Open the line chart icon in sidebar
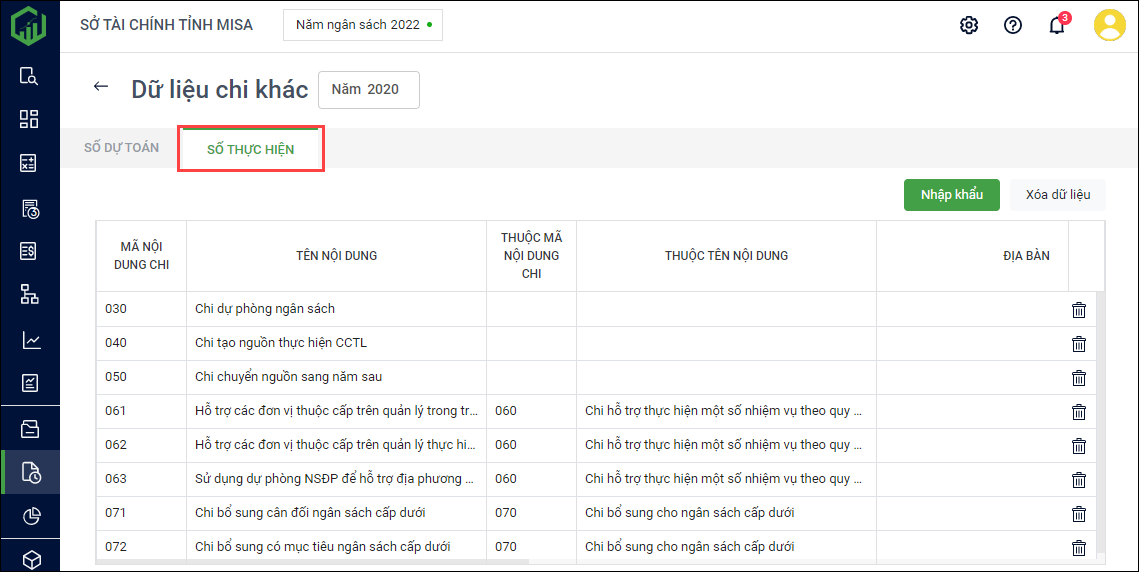This screenshot has width=1139, height=572. click(31, 340)
